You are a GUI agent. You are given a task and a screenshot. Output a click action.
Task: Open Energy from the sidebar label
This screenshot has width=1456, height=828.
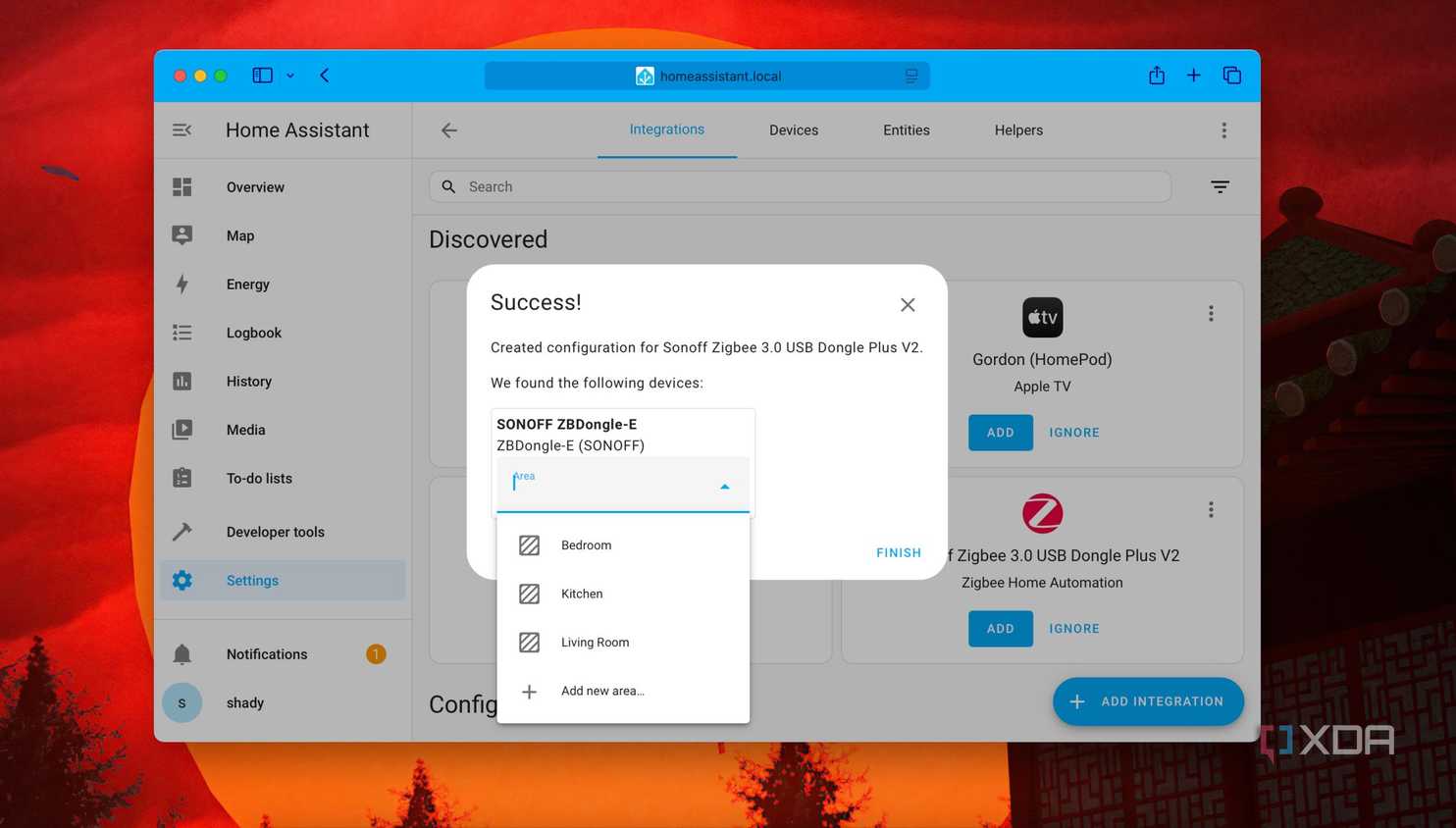[x=247, y=285]
